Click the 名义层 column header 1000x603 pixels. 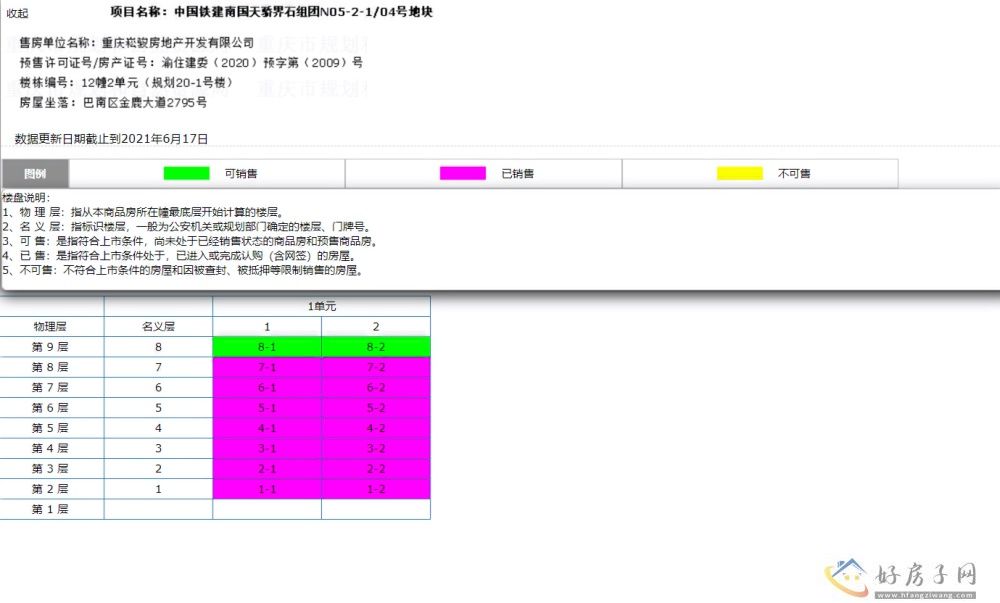158,326
